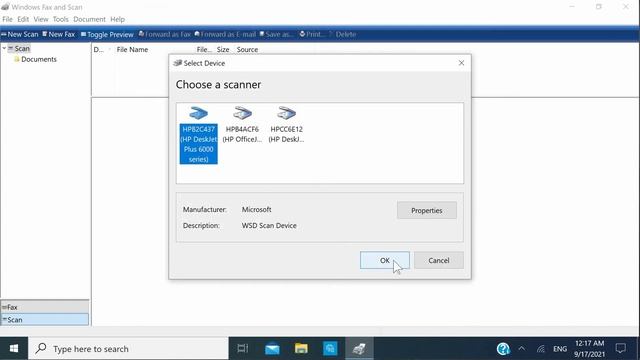Screen dimensions: 640x360
Task: Close the Select Device dialog
Action: pos(461,63)
